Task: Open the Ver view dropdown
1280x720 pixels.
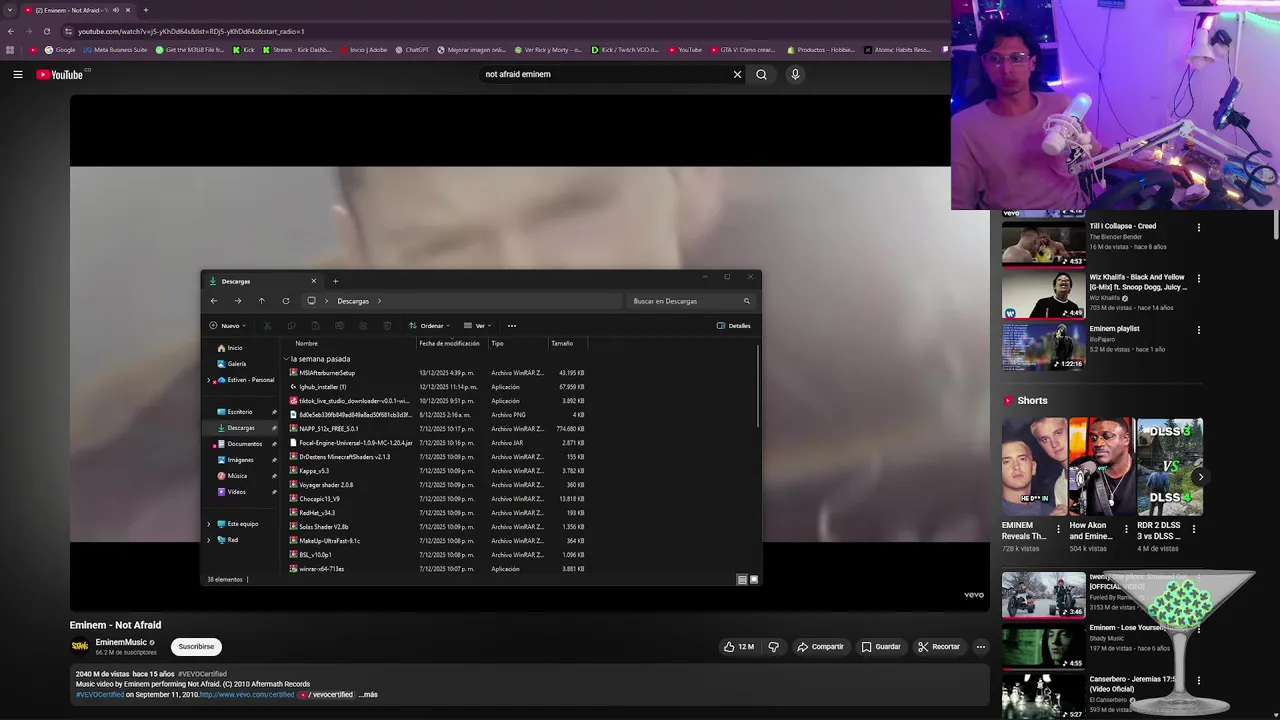Action: [477, 326]
